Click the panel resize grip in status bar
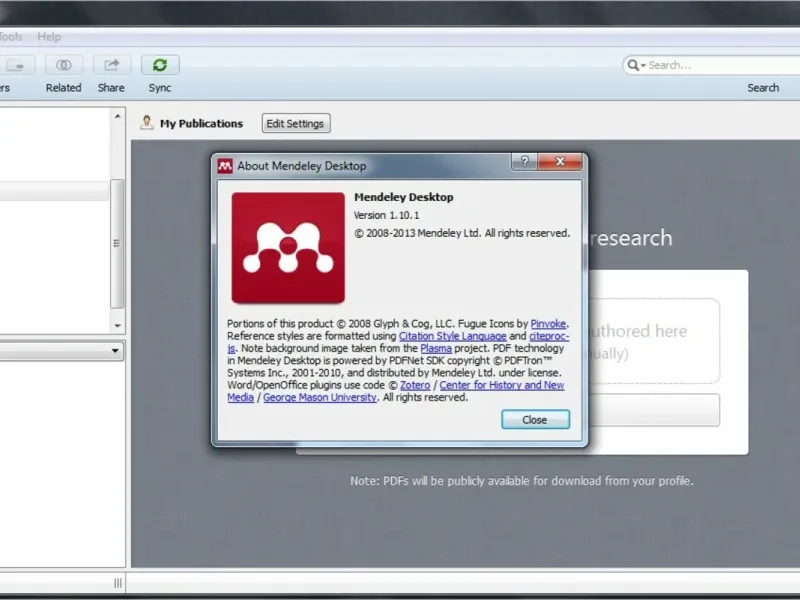The width and height of the screenshot is (800, 600). (118, 583)
